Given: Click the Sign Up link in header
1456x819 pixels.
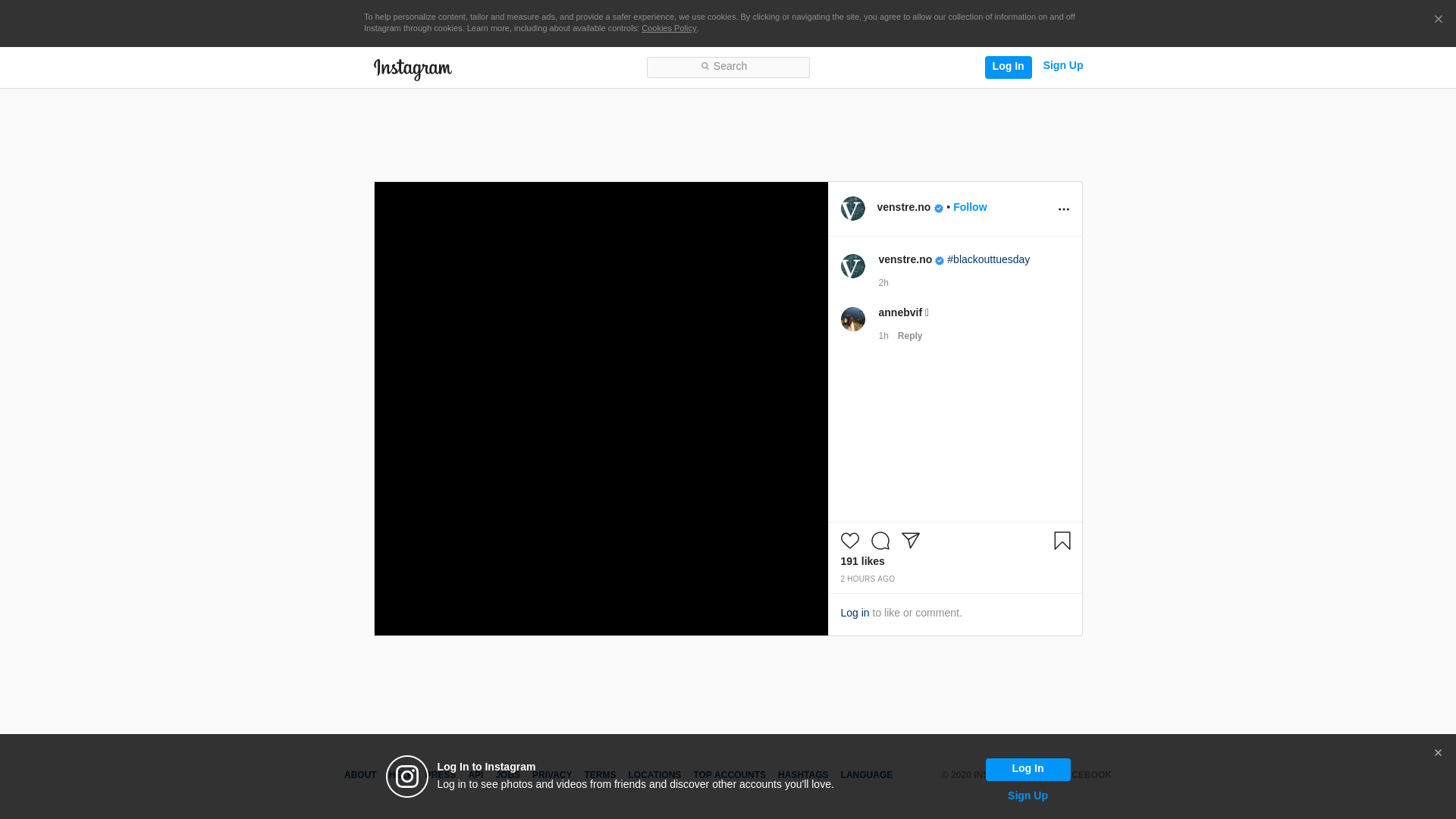Looking at the screenshot, I should (1062, 66).
